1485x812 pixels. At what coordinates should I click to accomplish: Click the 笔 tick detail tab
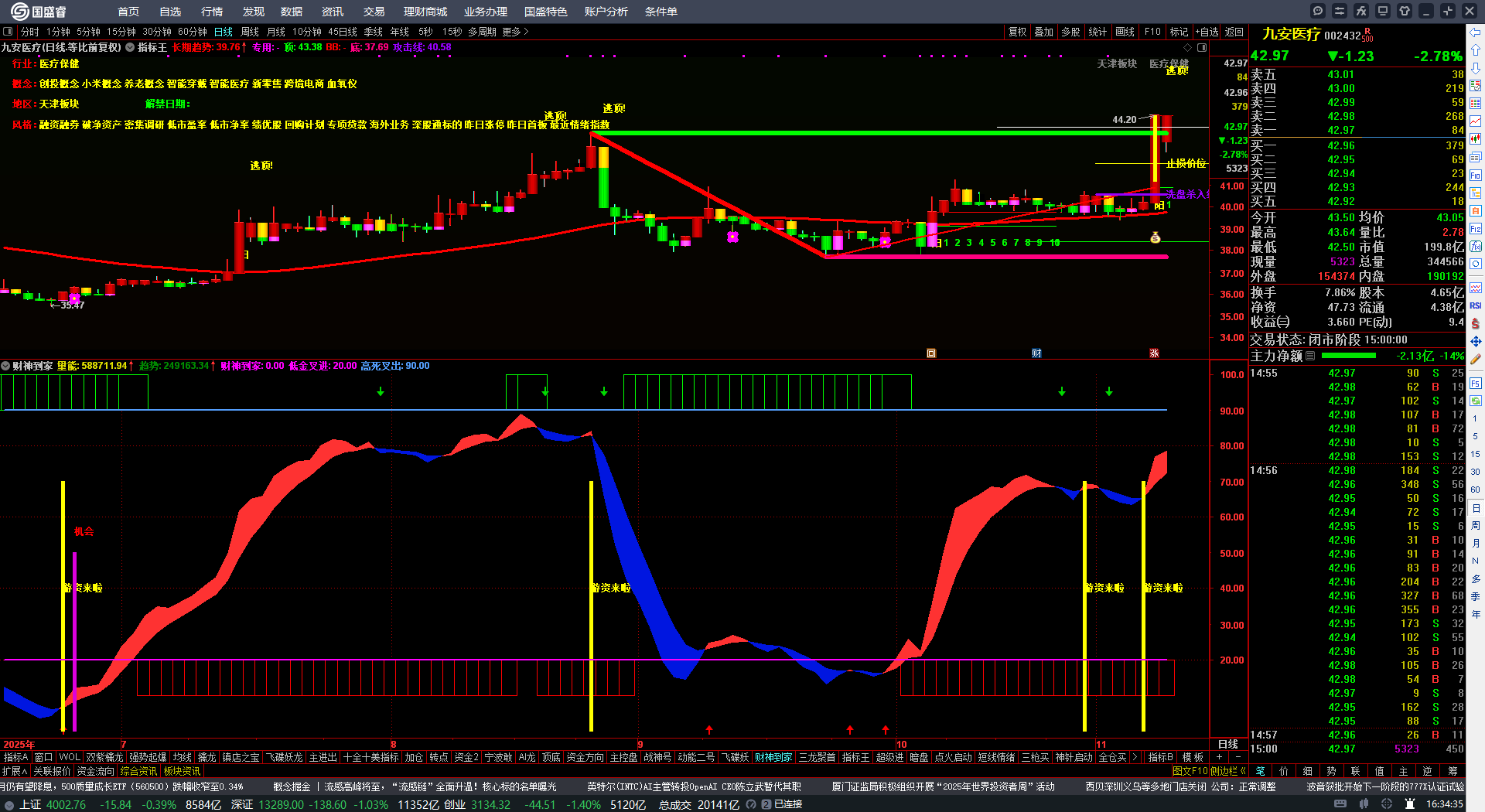pos(1260,771)
